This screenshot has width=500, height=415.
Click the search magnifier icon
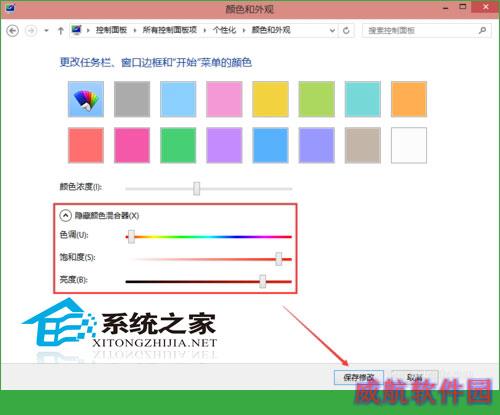pos(482,30)
